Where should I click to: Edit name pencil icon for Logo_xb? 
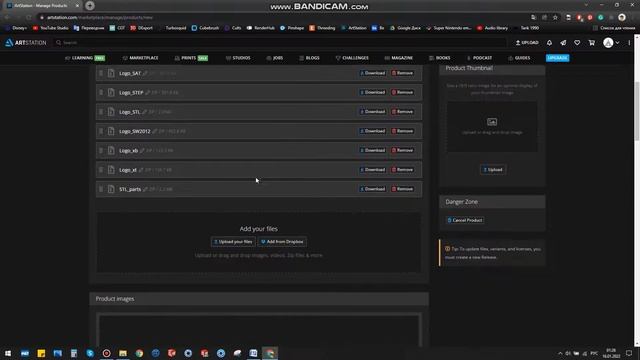(142, 151)
